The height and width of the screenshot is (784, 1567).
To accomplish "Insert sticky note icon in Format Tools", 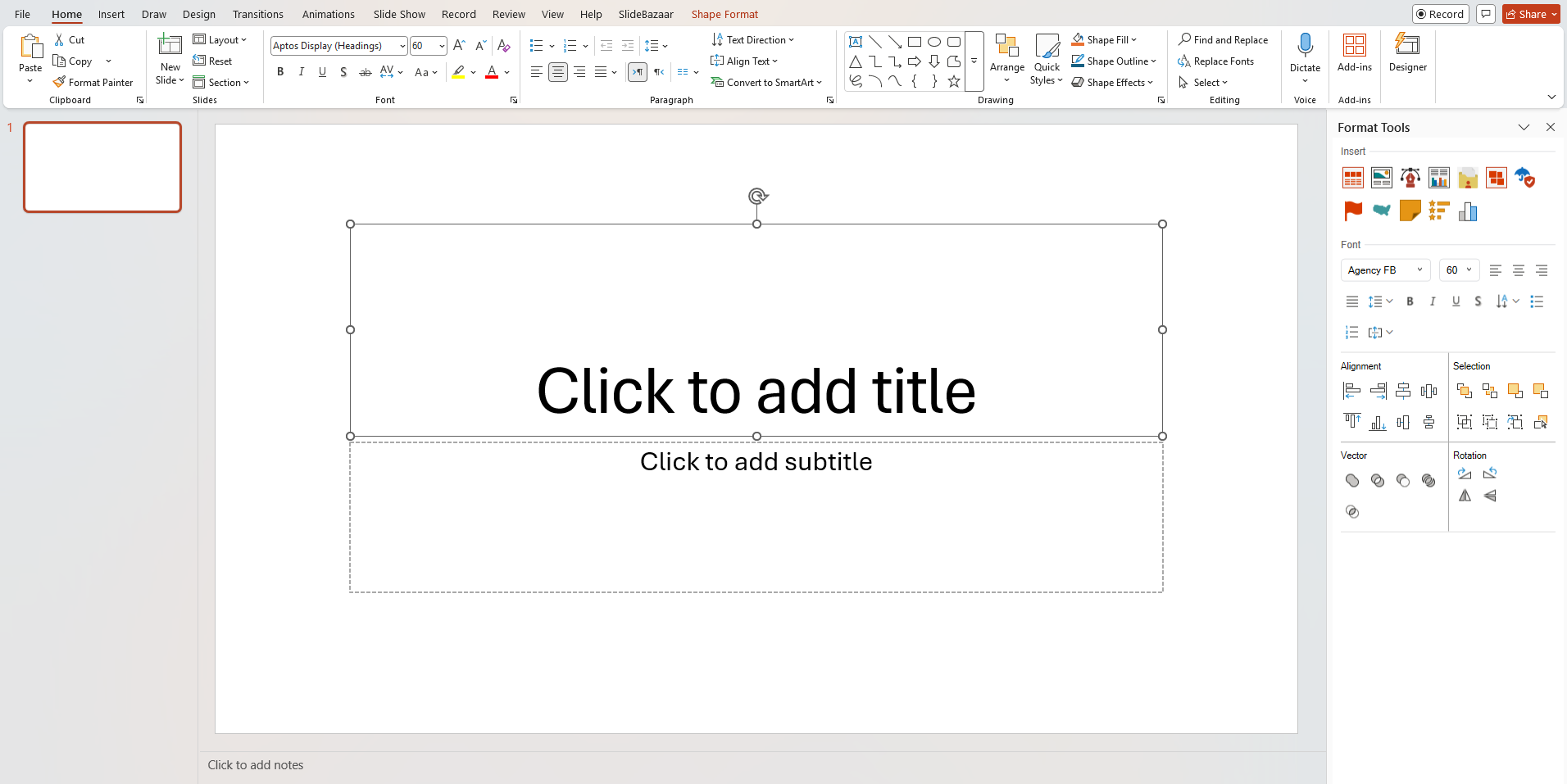I will click(1410, 211).
